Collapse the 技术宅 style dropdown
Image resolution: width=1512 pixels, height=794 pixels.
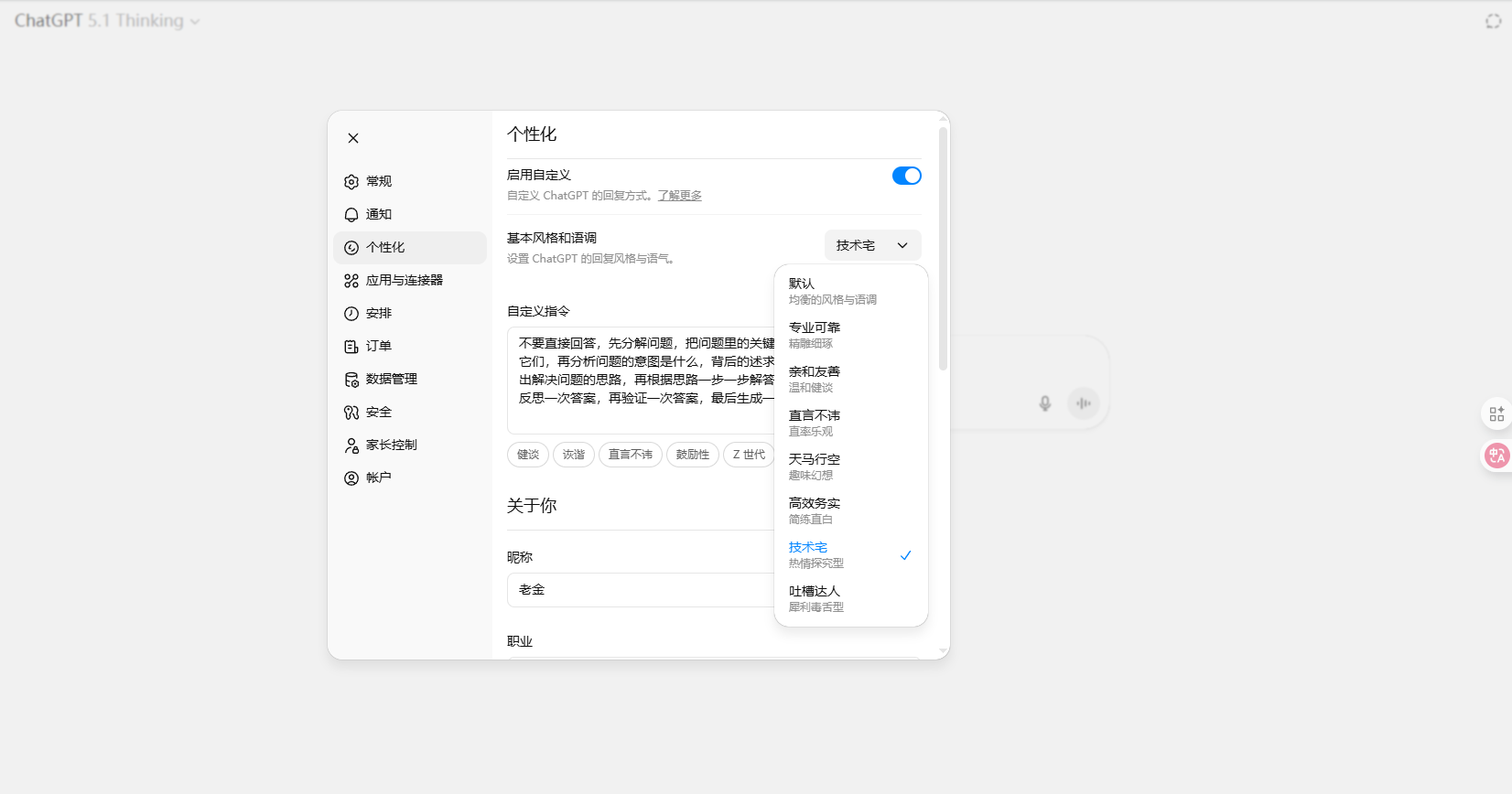tap(873, 245)
